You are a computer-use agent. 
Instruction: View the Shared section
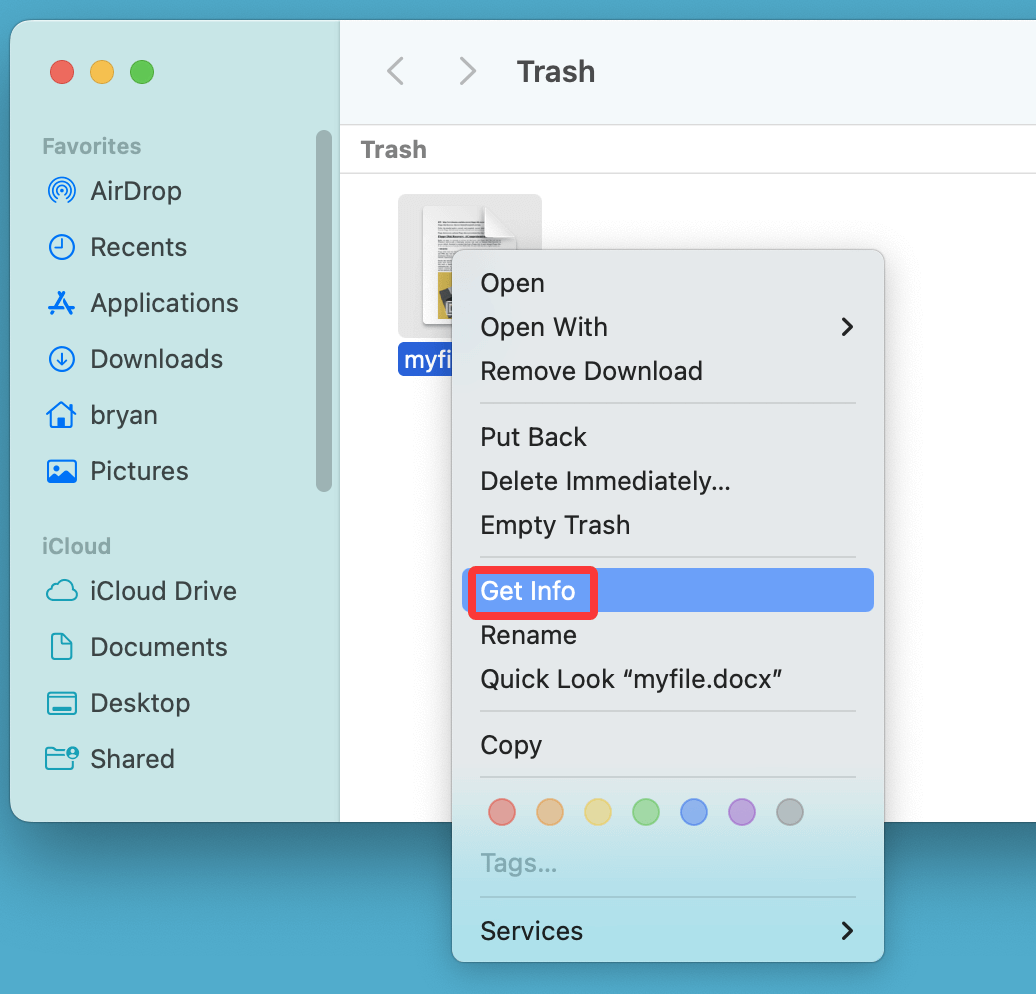coord(133,759)
